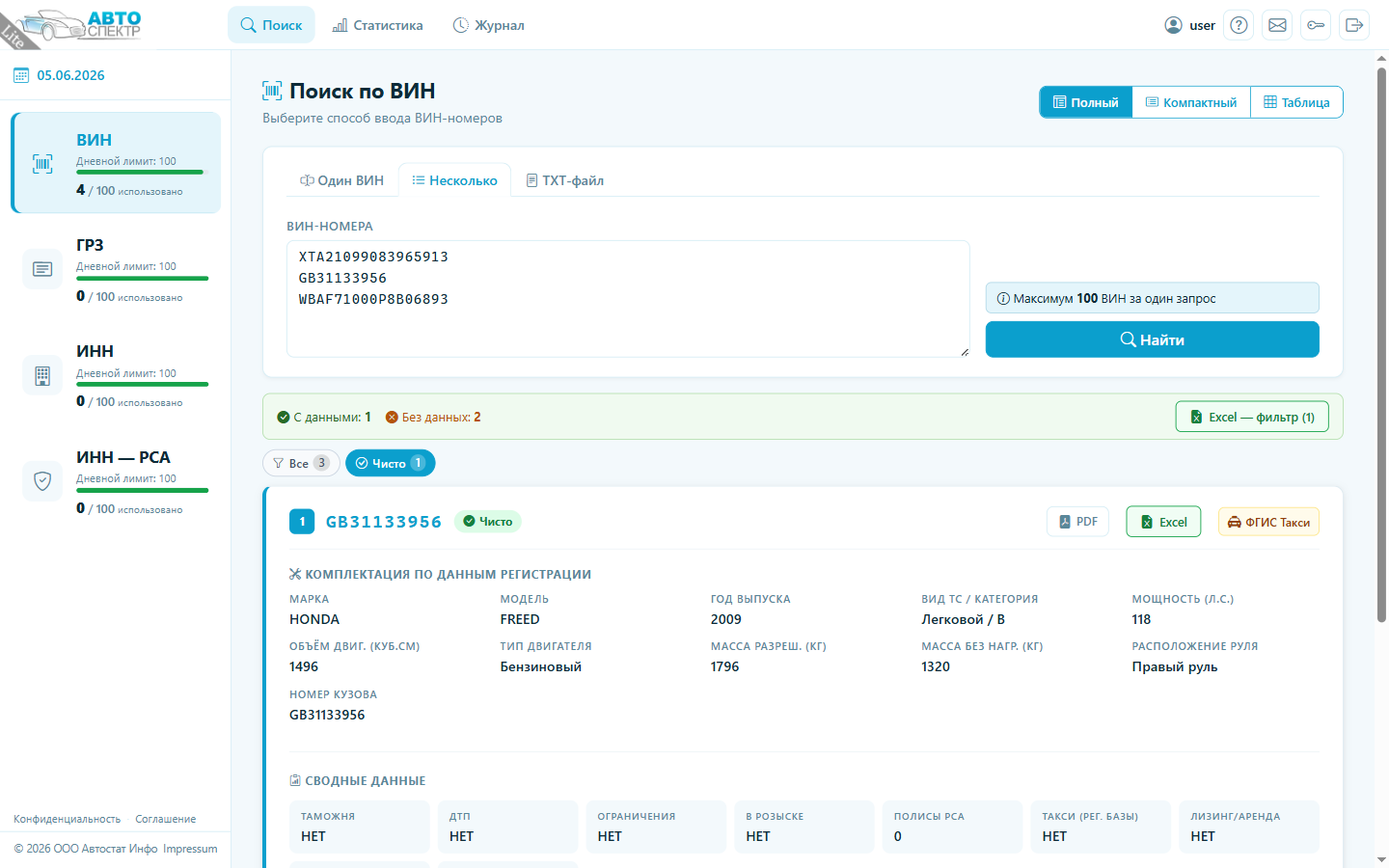Screen dimensions: 1389x868
Task: Click the user profile icon
Action: point(1173,25)
